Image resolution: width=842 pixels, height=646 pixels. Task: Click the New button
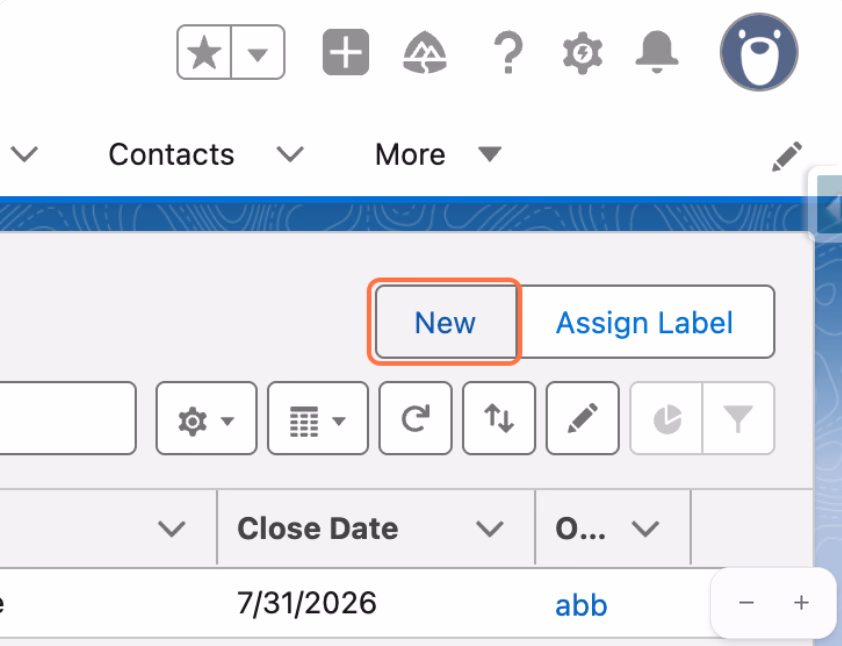[x=446, y=322]
